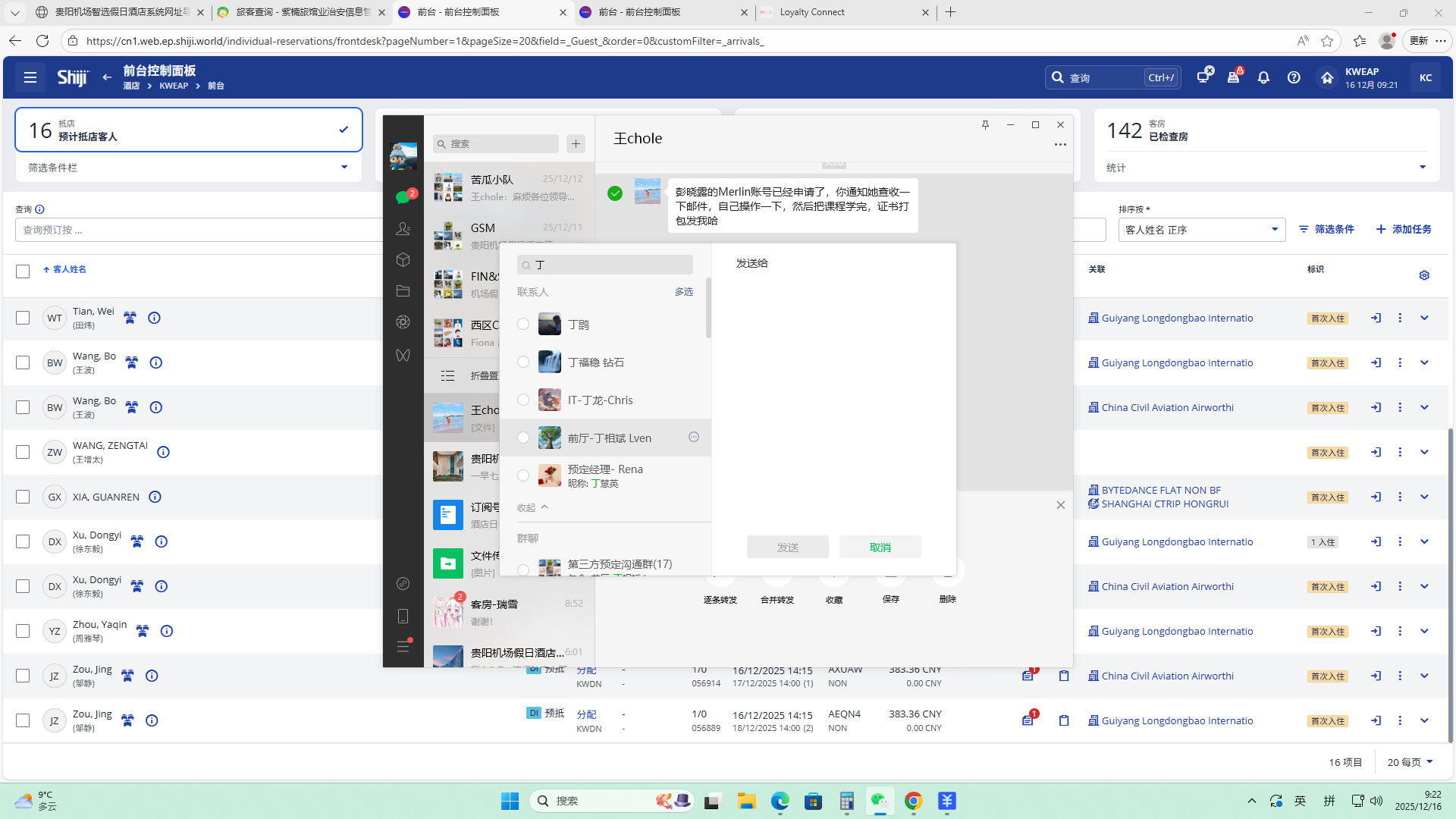
Task: Select radio for 前厅-丁相斌 Lven
Action: [x=523, y=438]
